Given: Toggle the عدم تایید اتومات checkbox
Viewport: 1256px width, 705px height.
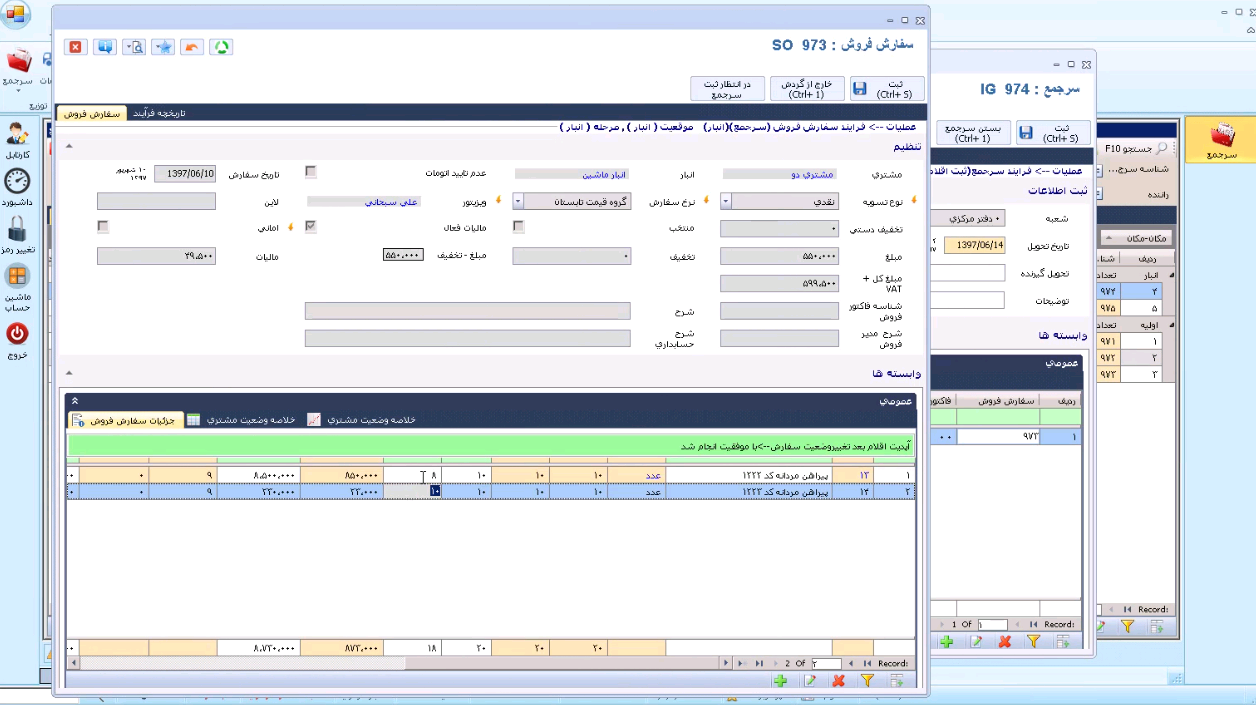Looking at the screenshot, I should coord(311,172).
